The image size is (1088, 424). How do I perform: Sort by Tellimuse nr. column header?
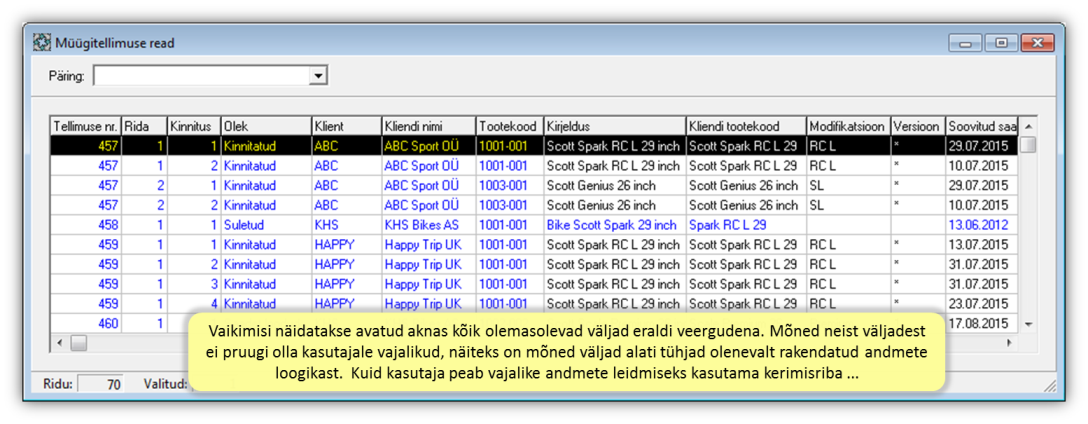tap(85, 126)
